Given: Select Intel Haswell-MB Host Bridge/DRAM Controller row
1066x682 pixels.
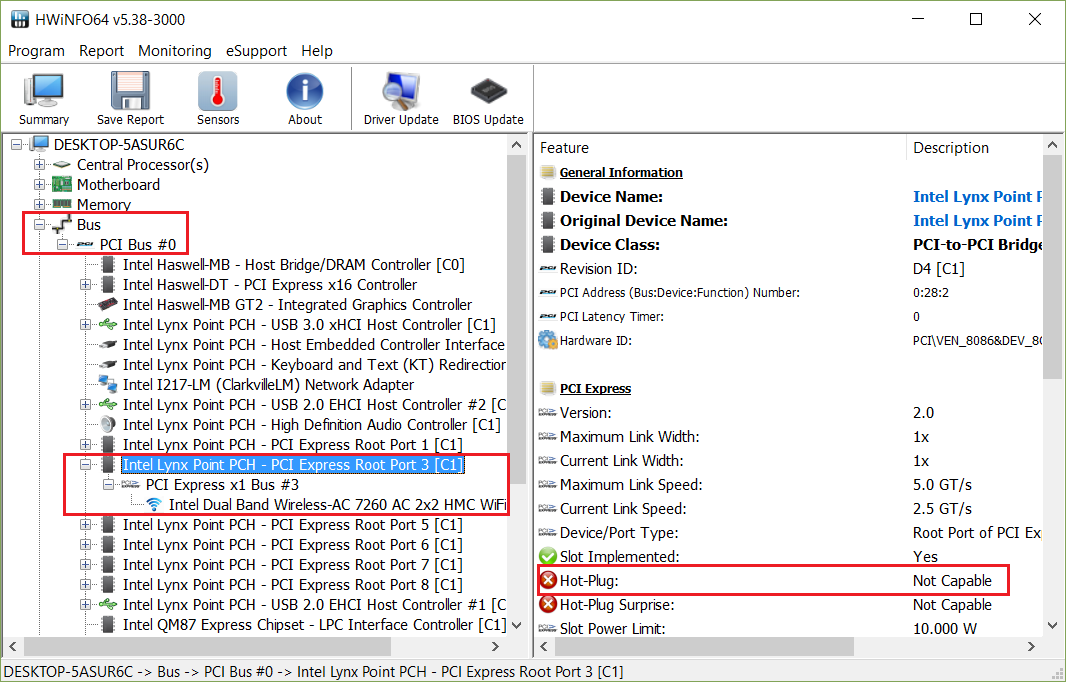Looking at the screenshot, I should (294, 265).
